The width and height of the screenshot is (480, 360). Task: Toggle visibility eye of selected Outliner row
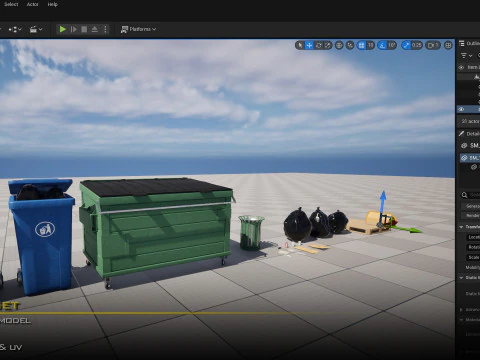pos(461,109)
